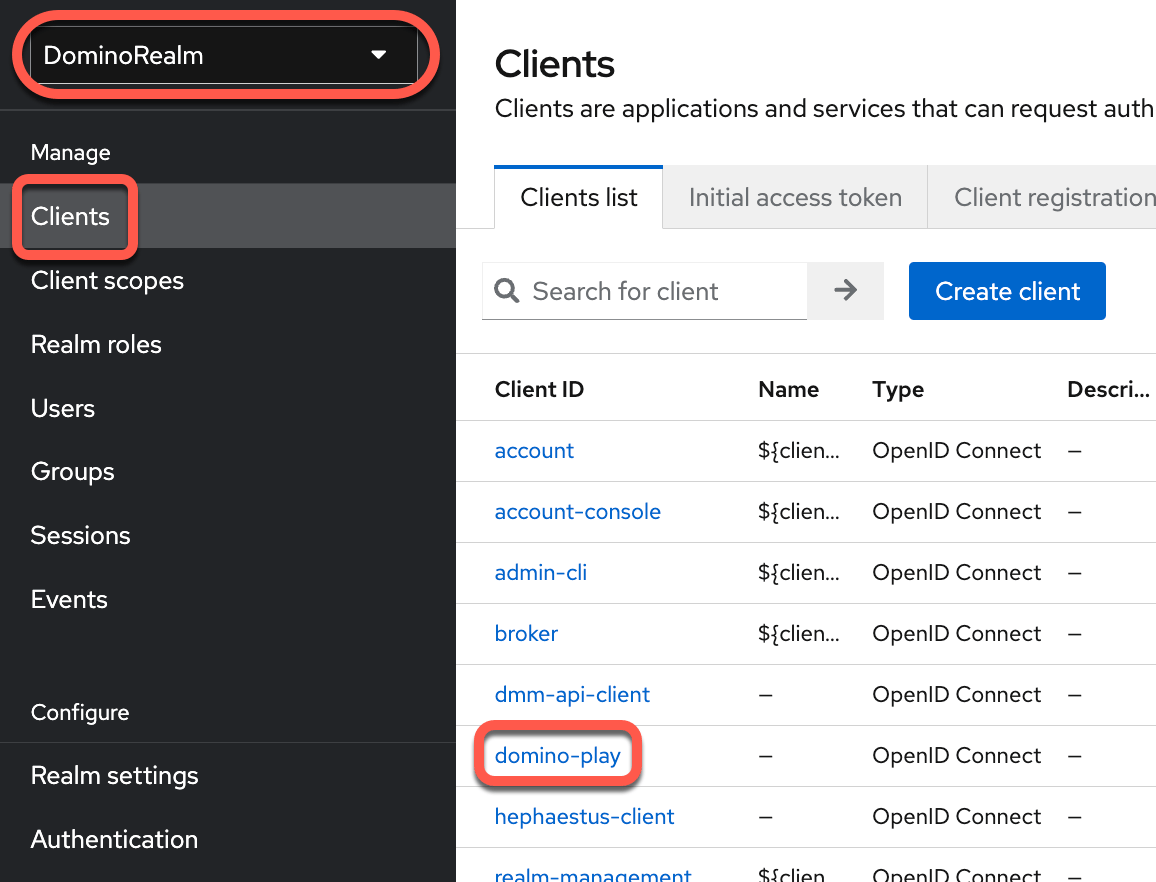1156x882 pixels.
Task: Open the dmm-api-client link
Action: (x=572, y=695)
